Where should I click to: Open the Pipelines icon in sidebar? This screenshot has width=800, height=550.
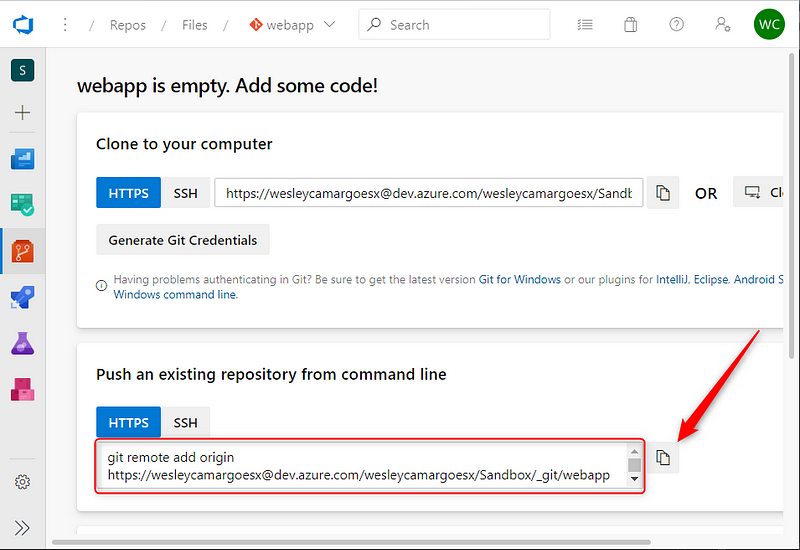pos(22,297)
